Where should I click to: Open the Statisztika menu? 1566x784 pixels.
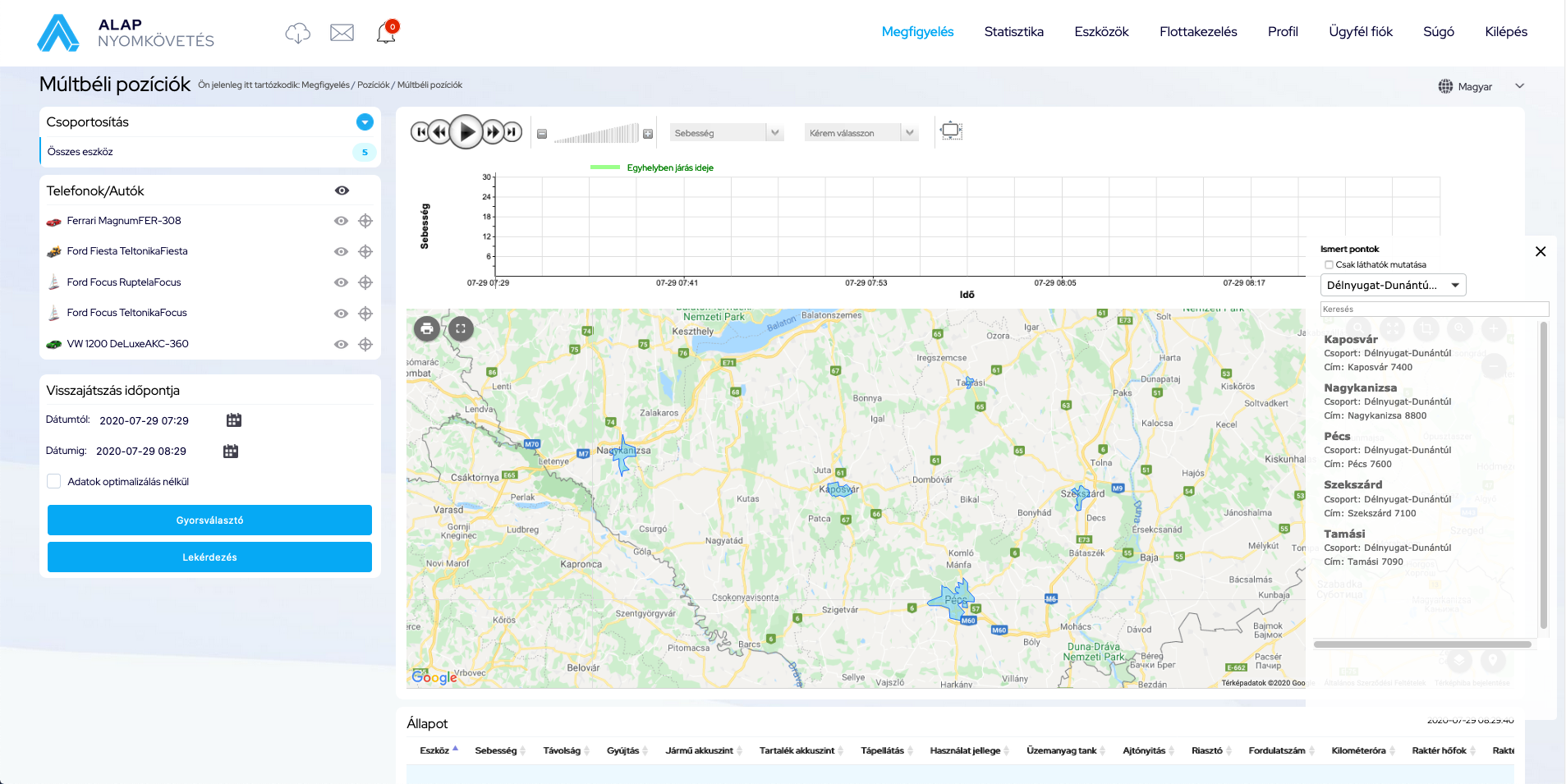(1013, 32)
